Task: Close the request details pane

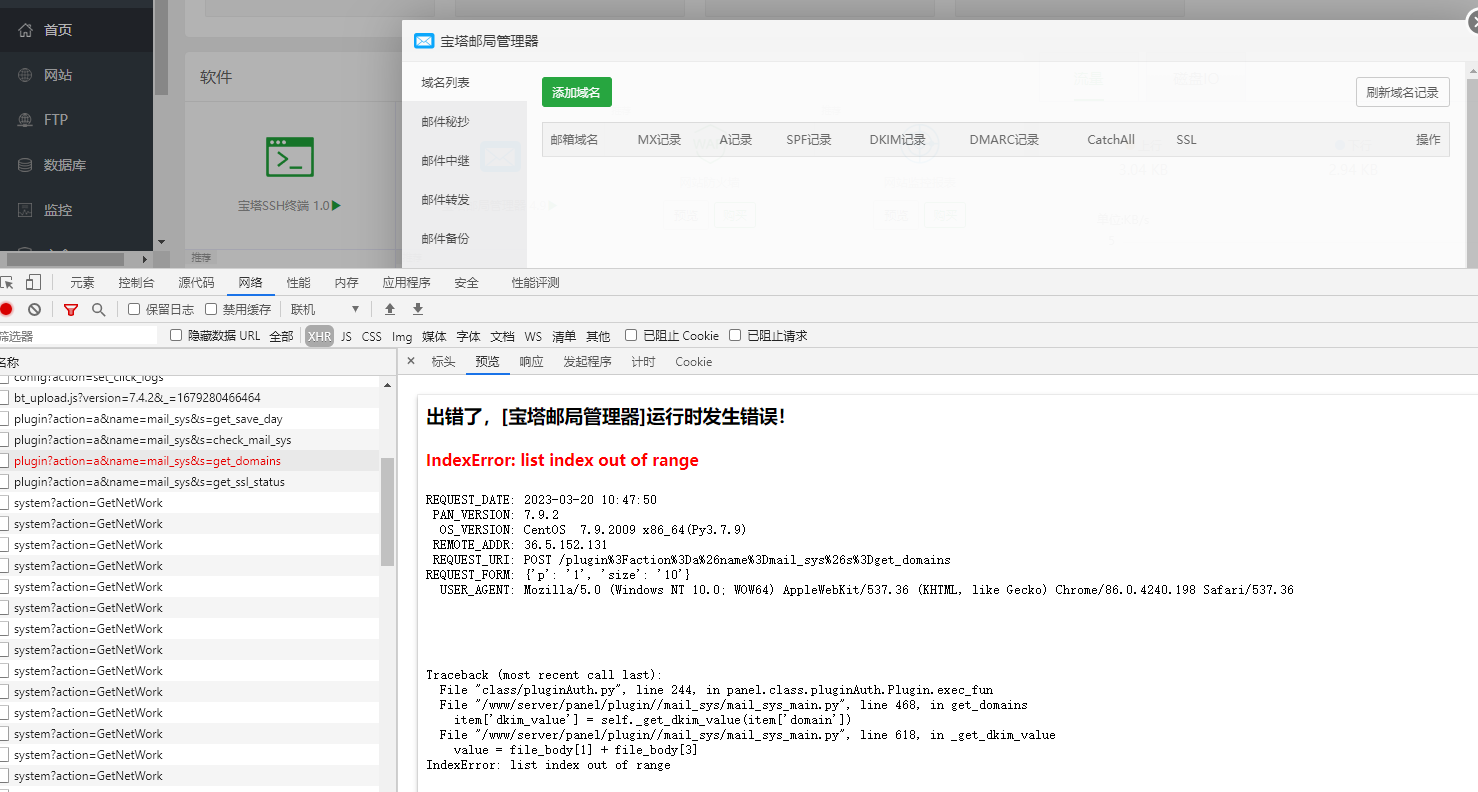Action: point(410,362)
